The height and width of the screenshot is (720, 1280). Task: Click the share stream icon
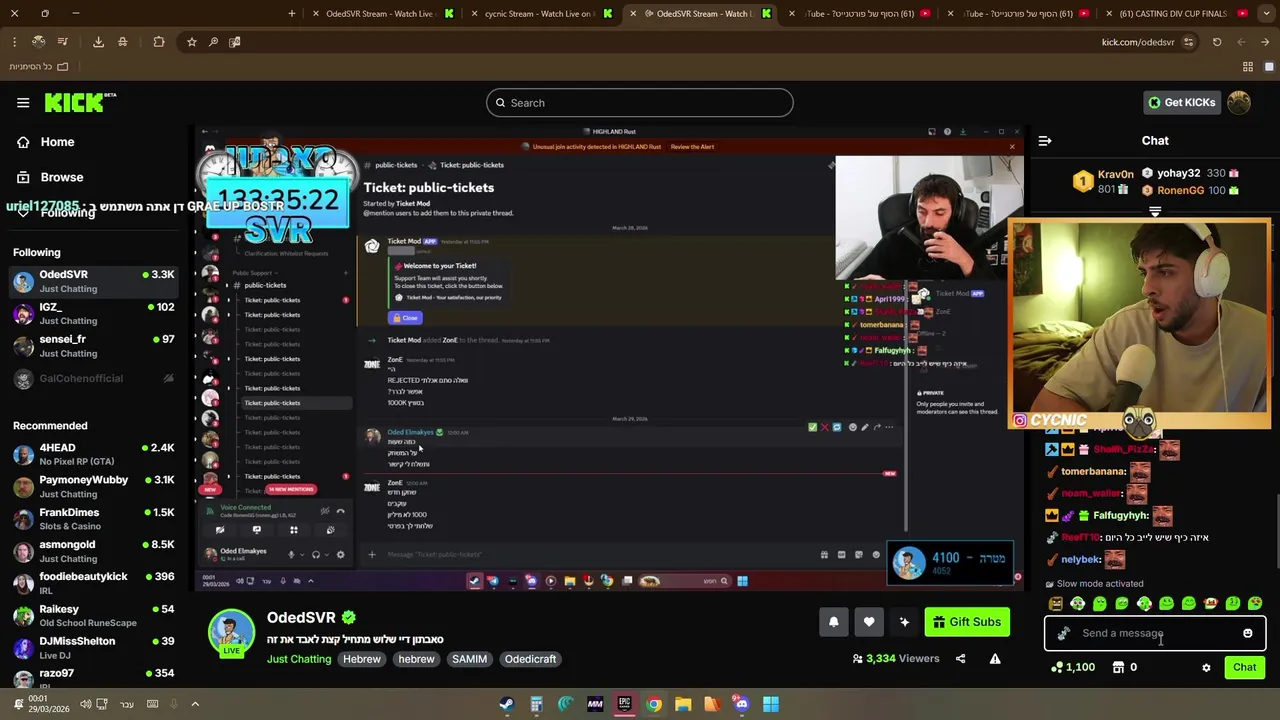click(x=960, y=659)
